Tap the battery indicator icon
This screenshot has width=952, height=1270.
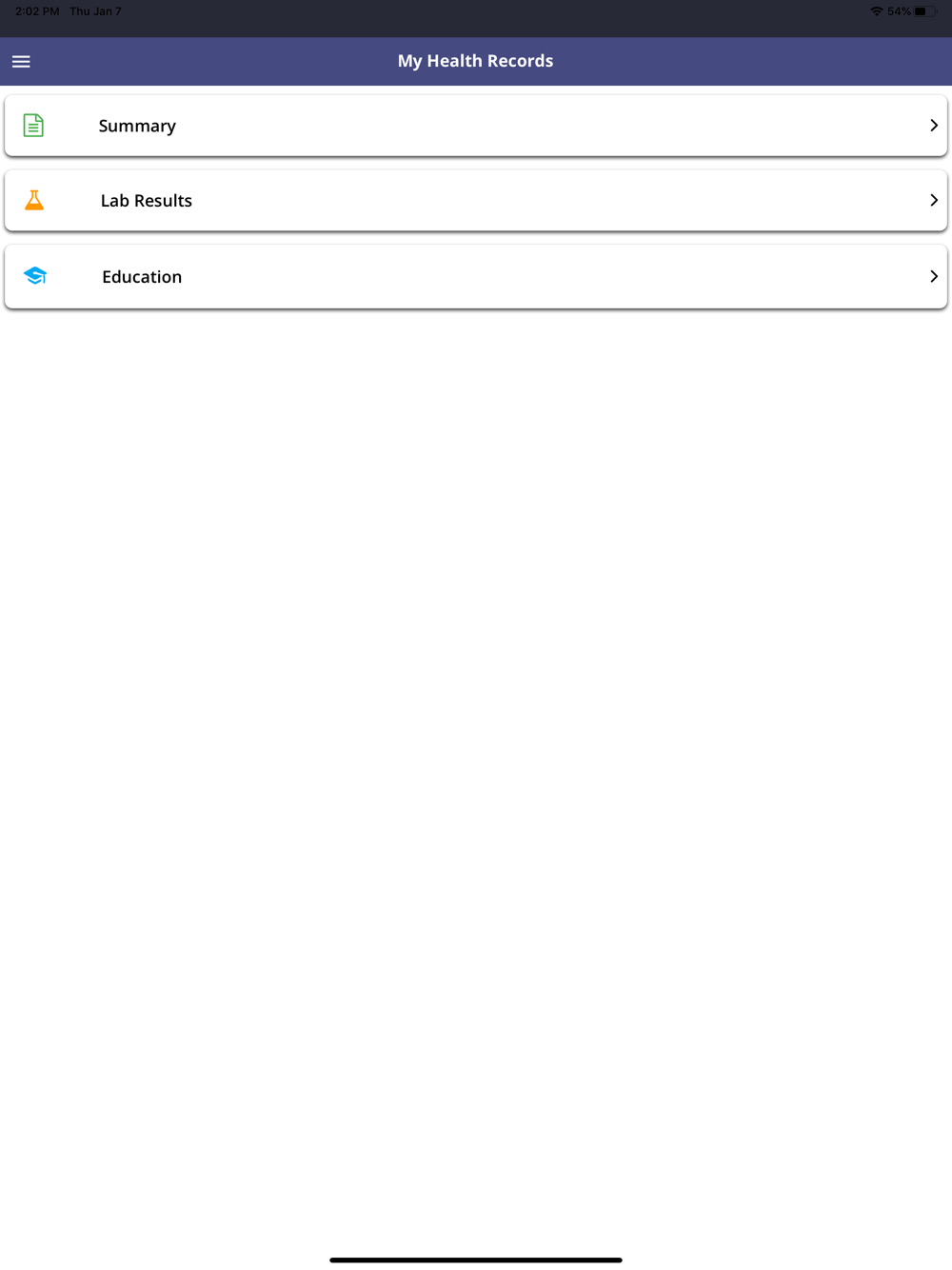925,11
